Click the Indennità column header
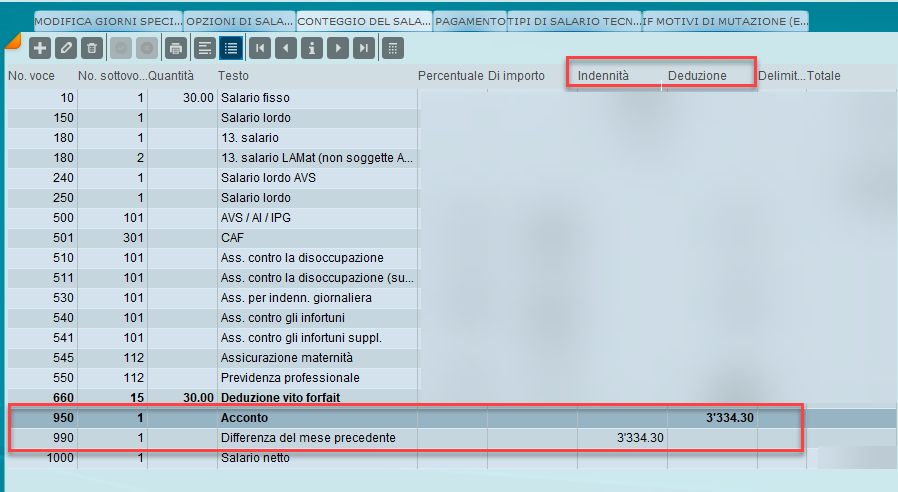Screen dimensions: 898x492 click(x=603, y=76)
